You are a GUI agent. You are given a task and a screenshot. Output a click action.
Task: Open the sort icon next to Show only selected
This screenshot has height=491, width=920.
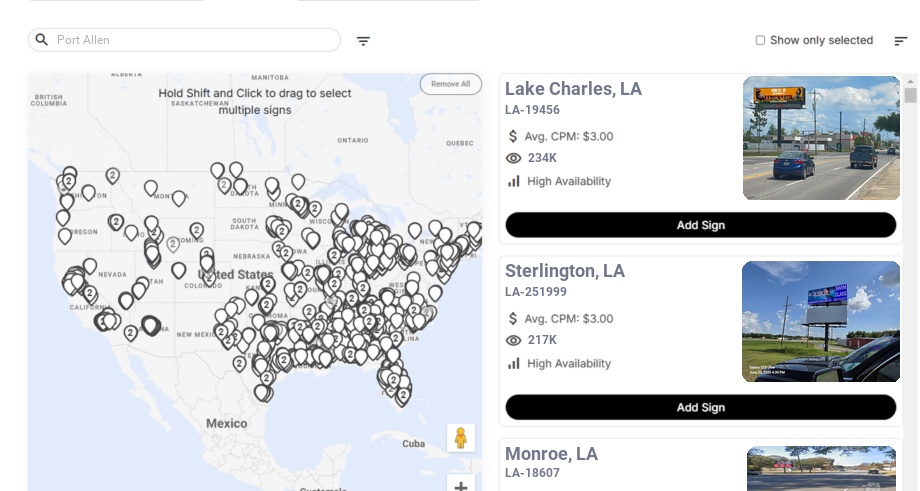[x=901, y=41]
